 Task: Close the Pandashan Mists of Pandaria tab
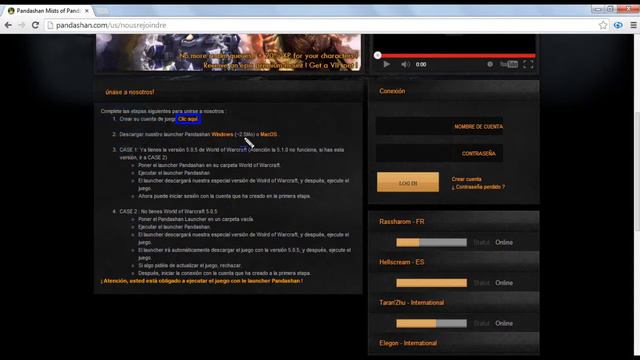click(87, 11)
